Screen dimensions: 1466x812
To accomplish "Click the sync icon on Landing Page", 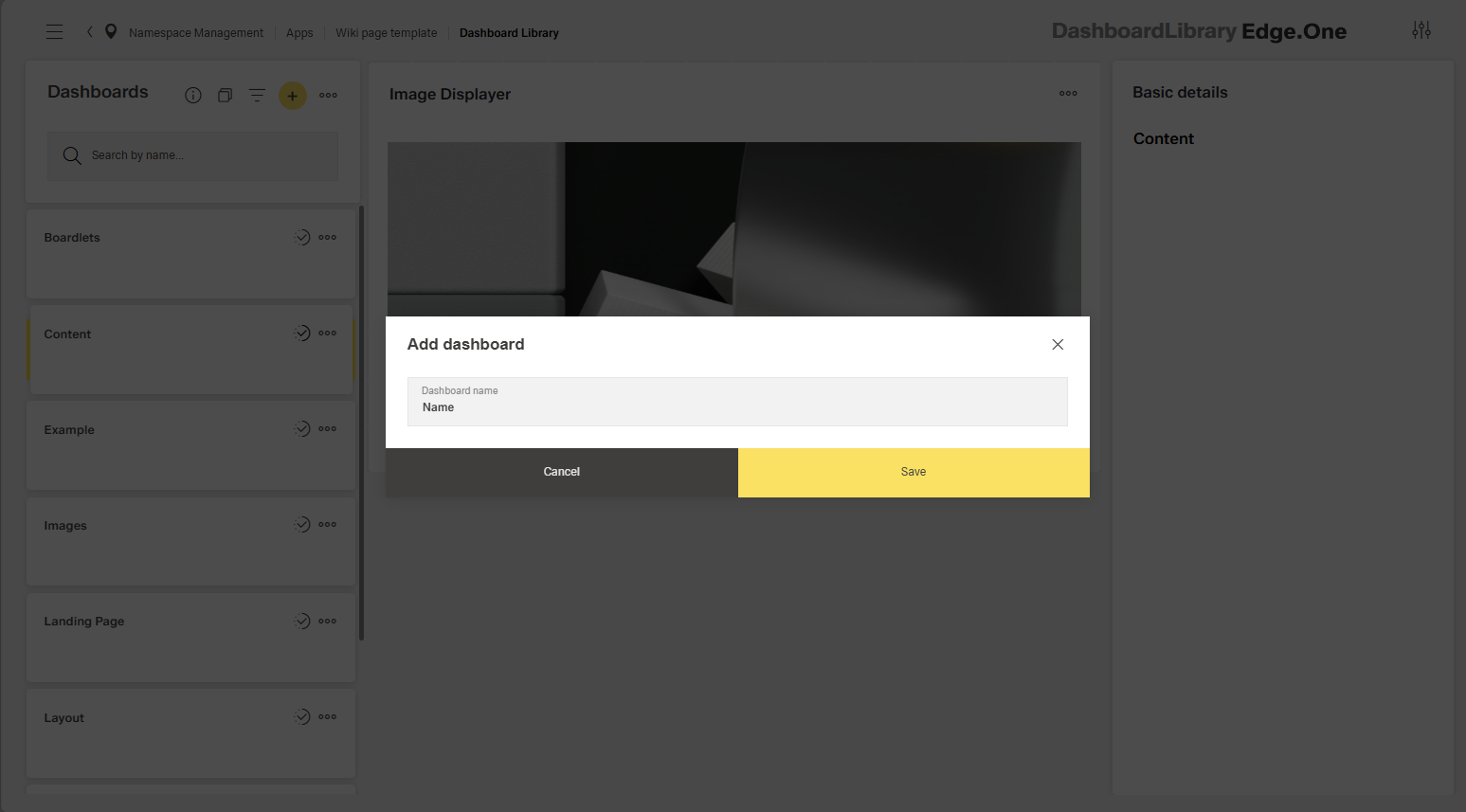I will (301, 621).
